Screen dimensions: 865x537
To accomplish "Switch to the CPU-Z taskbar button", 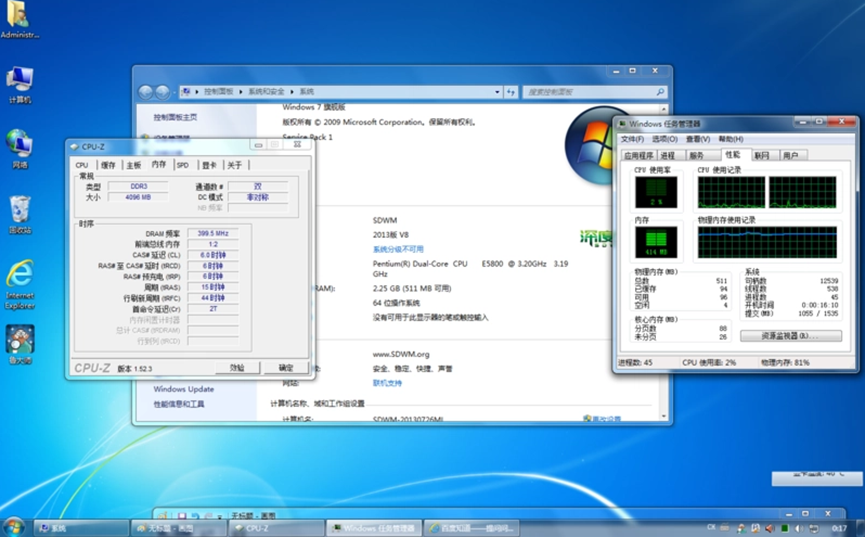I will (x=276, y=528).
